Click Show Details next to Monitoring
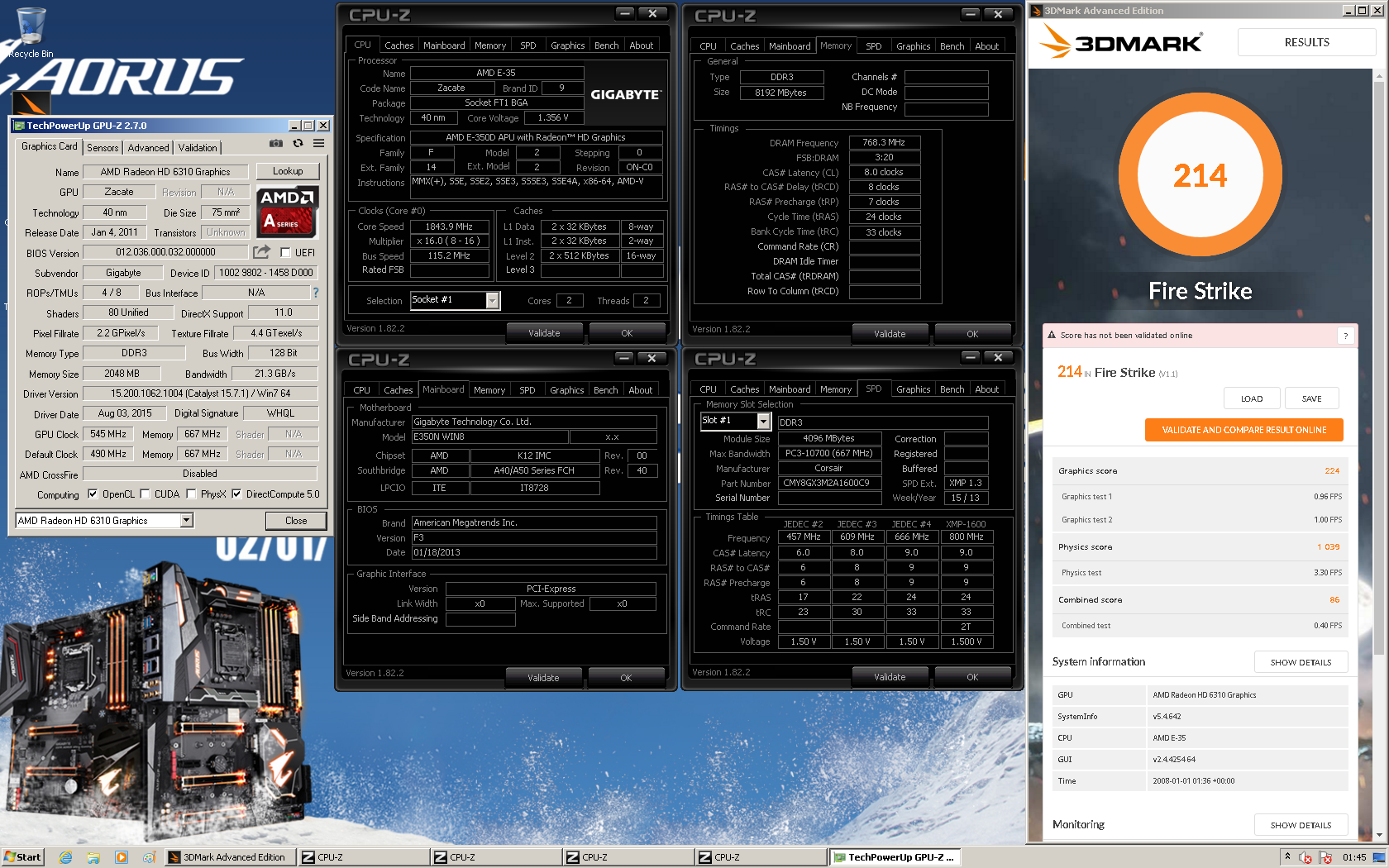This screenshot has width=1389, height=868. point(1301,825)
